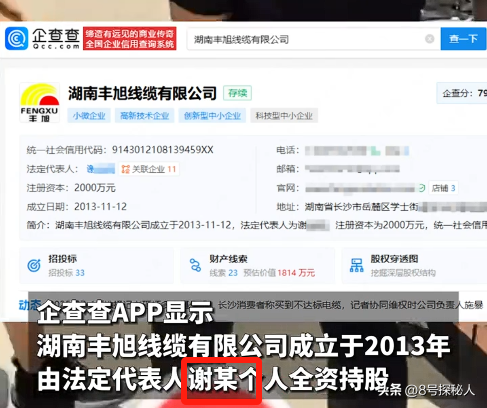Click the Qcc.com 企查查 logo

[x=42, y=39]
